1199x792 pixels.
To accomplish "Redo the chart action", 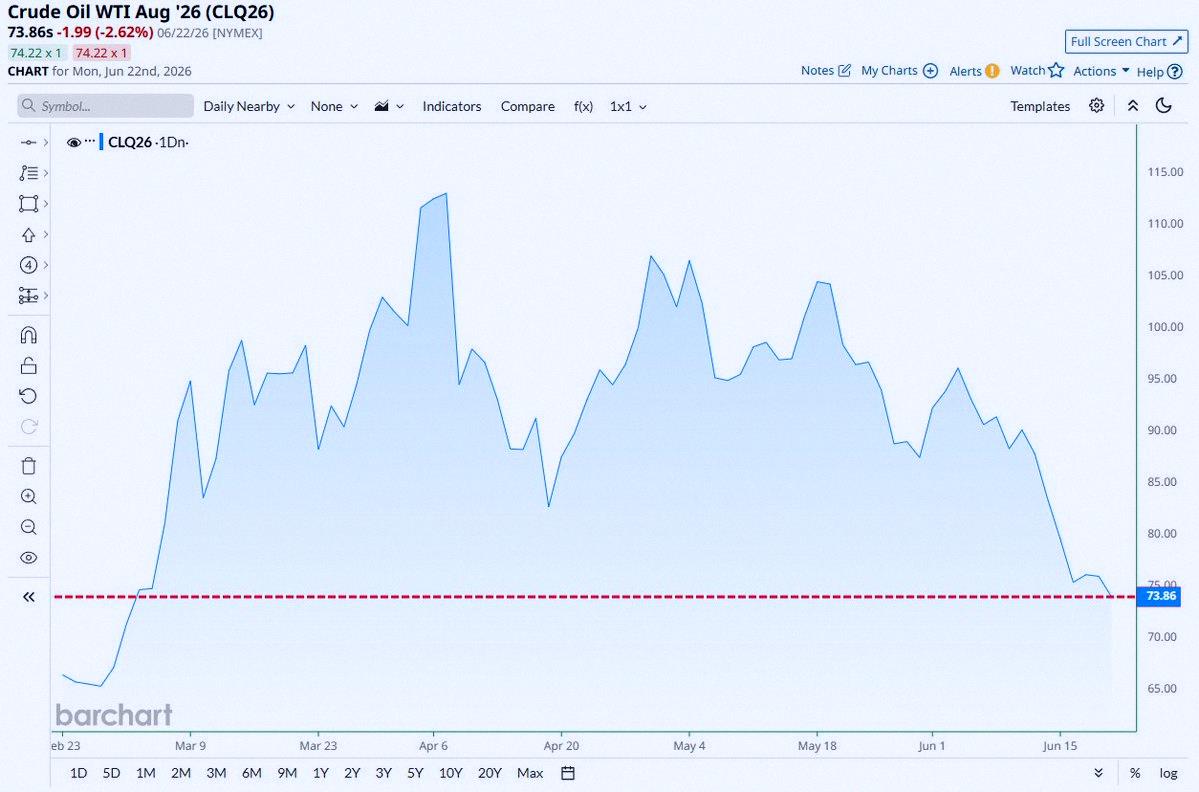I will click(x=28, y=427).
